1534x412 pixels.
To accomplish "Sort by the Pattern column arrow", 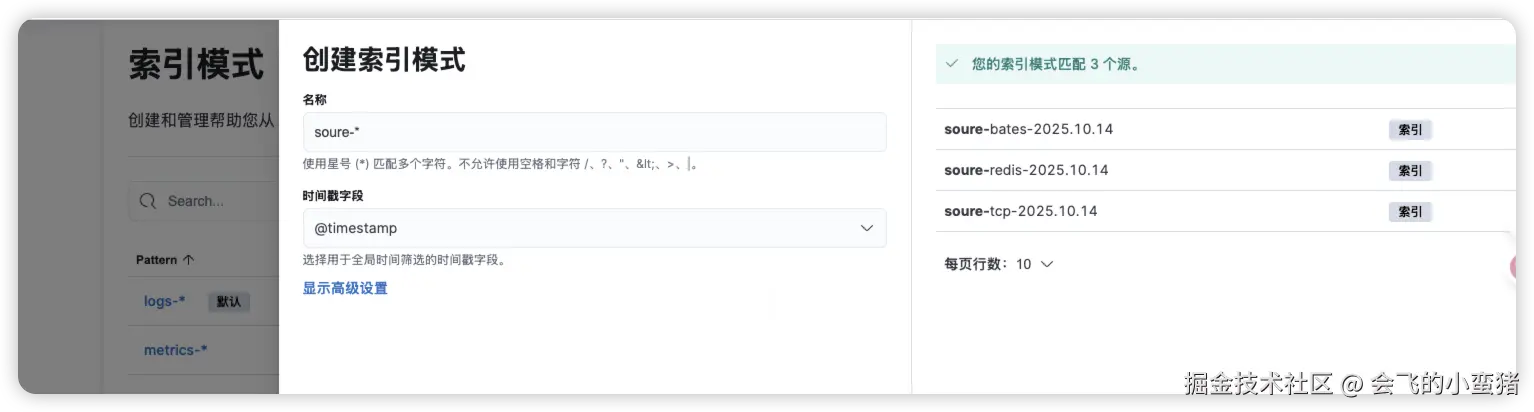I will tap(189, 260).
